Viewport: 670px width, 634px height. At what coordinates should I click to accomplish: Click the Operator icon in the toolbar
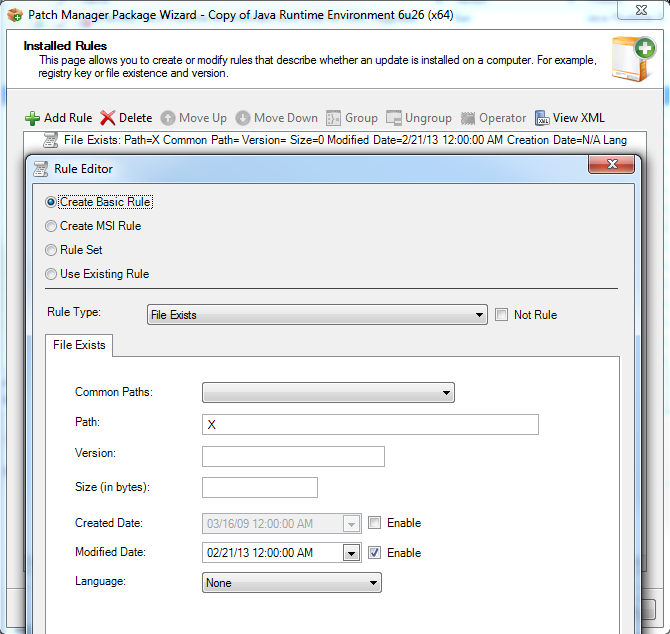tap(468, 118)
